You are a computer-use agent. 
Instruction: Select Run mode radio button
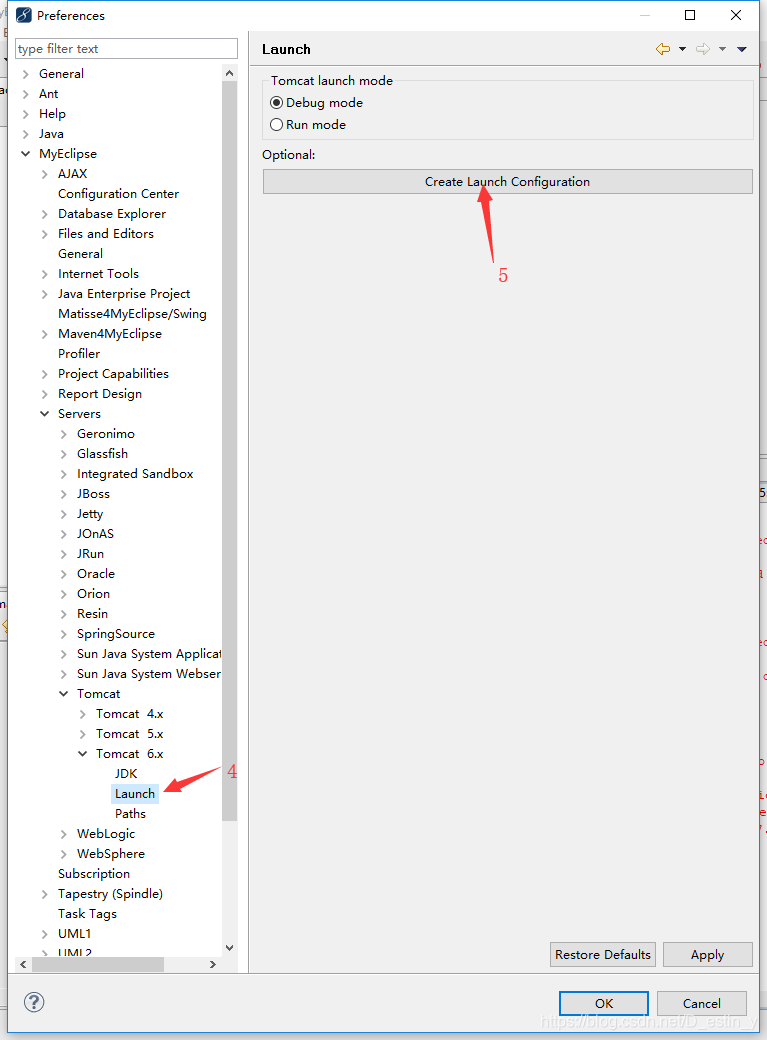(x=277, y=125)
